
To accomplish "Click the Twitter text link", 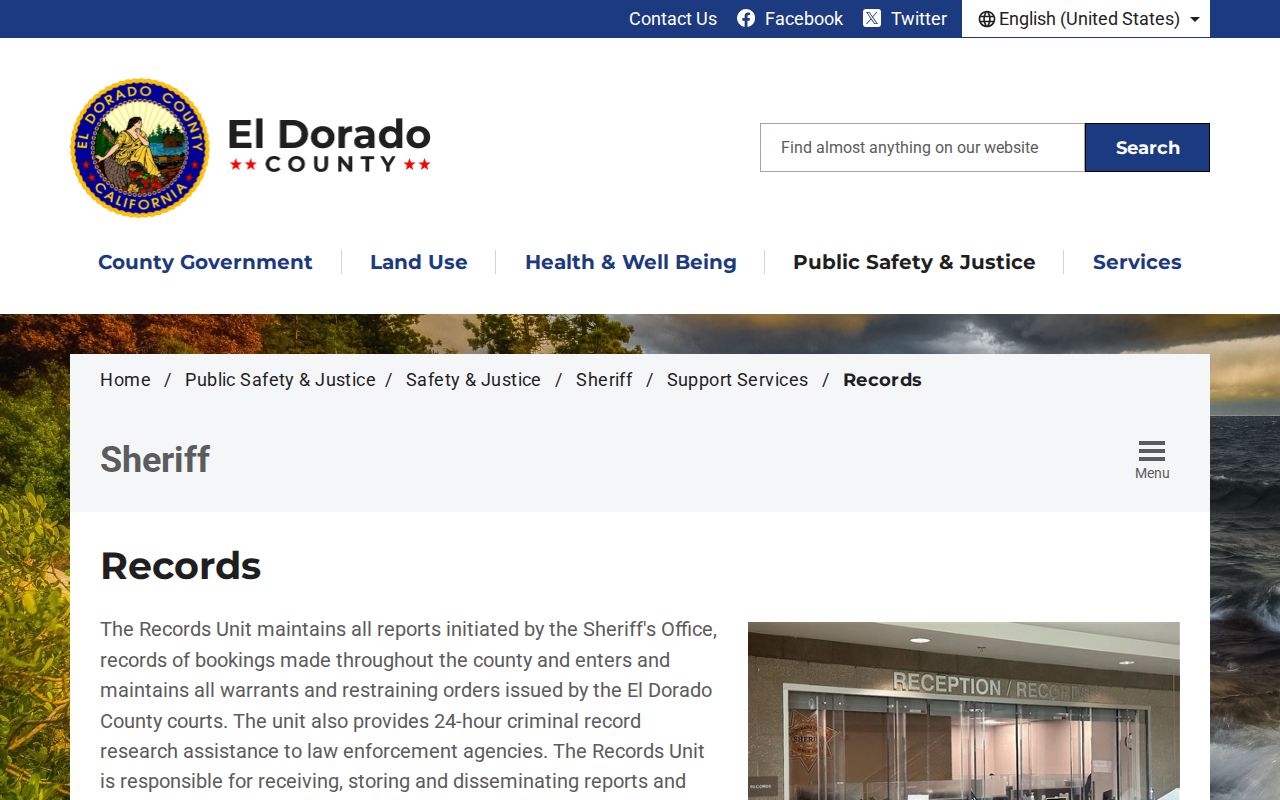I will click(x=919, y=19).
